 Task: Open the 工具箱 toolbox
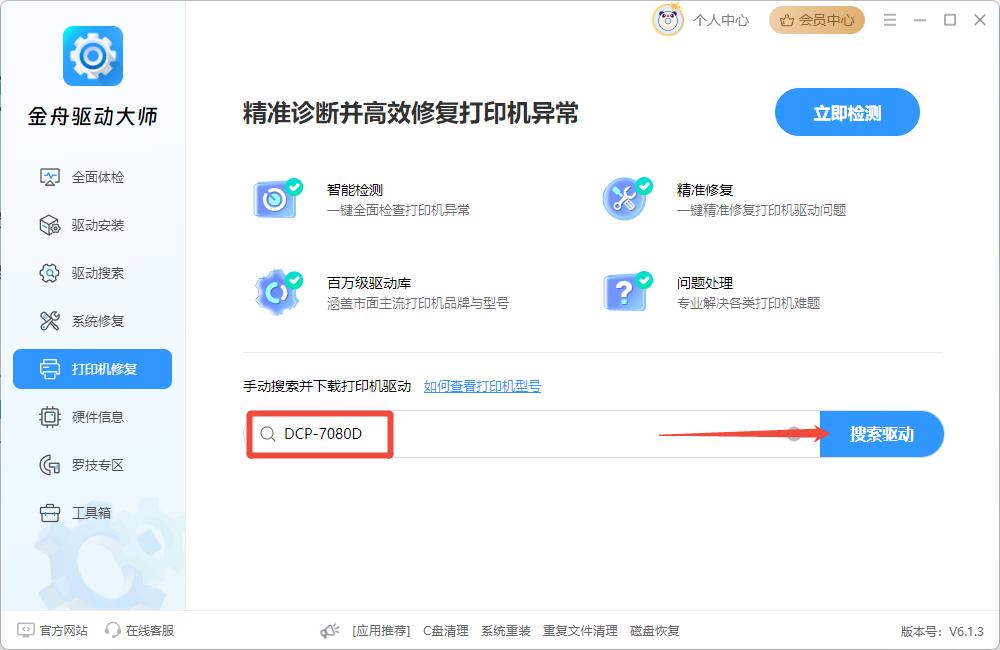click(92, 513)
